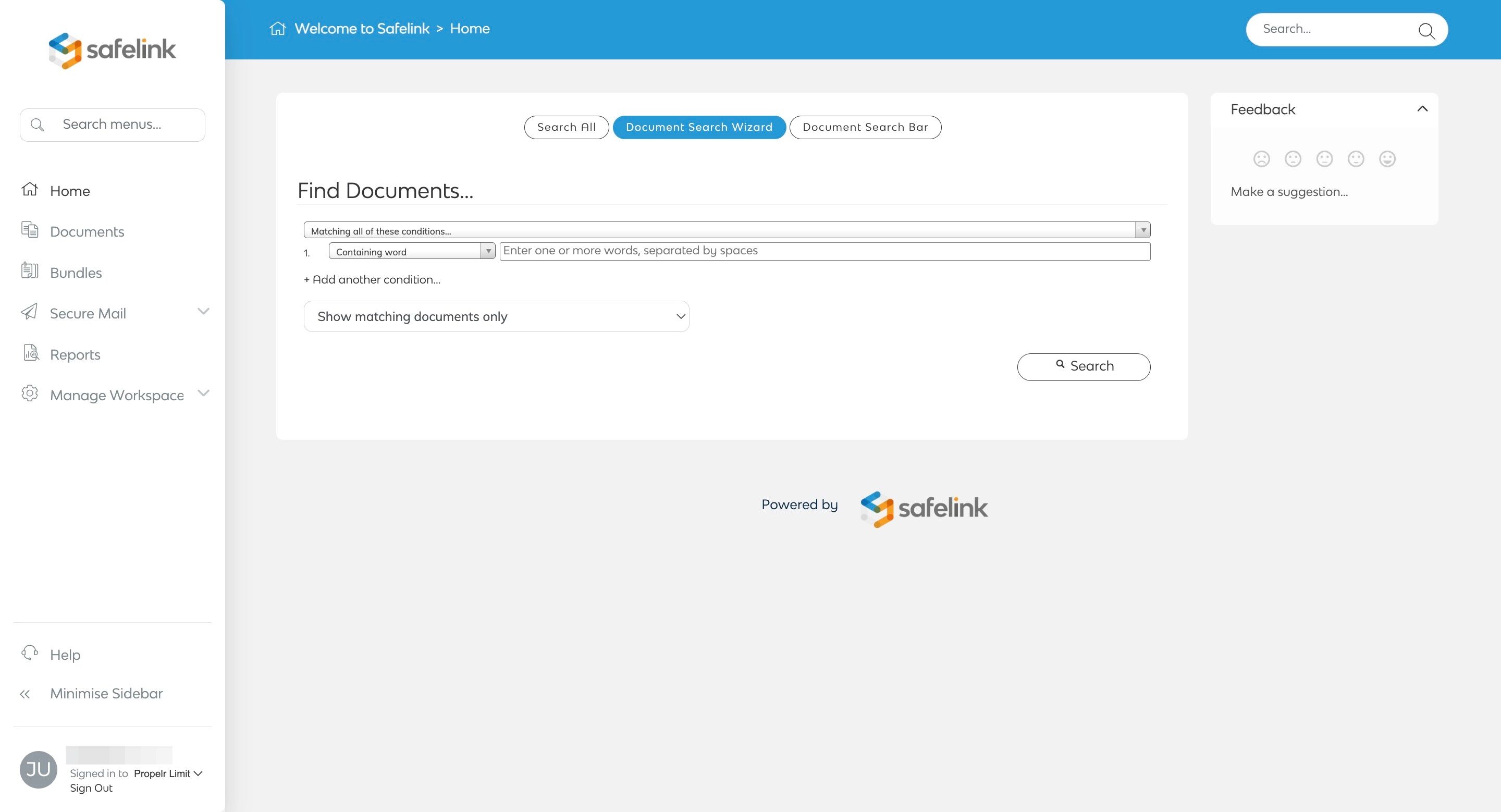The width and height of the screenshot is (1501, 812).
Task: Open Documents via its sidebar icon
Action: (x=30, y=230)
